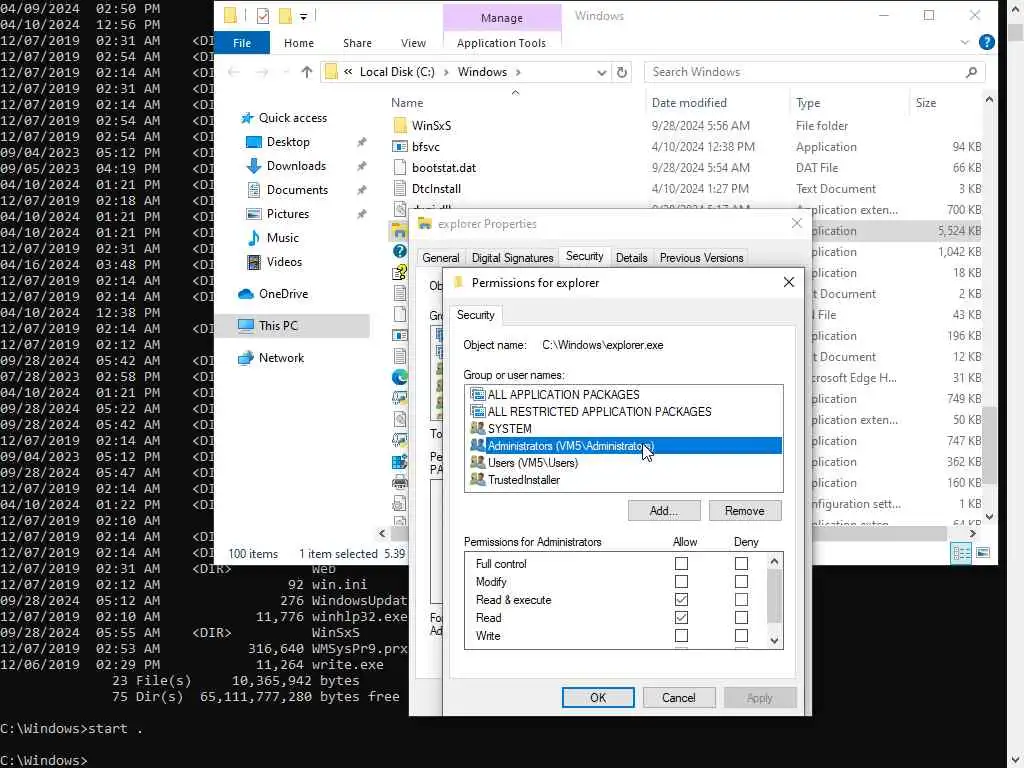This screenshot has width=1024, height=768.
Task: Check Allow for Full control
Action: pyautogui.click(x=681, y=564)
